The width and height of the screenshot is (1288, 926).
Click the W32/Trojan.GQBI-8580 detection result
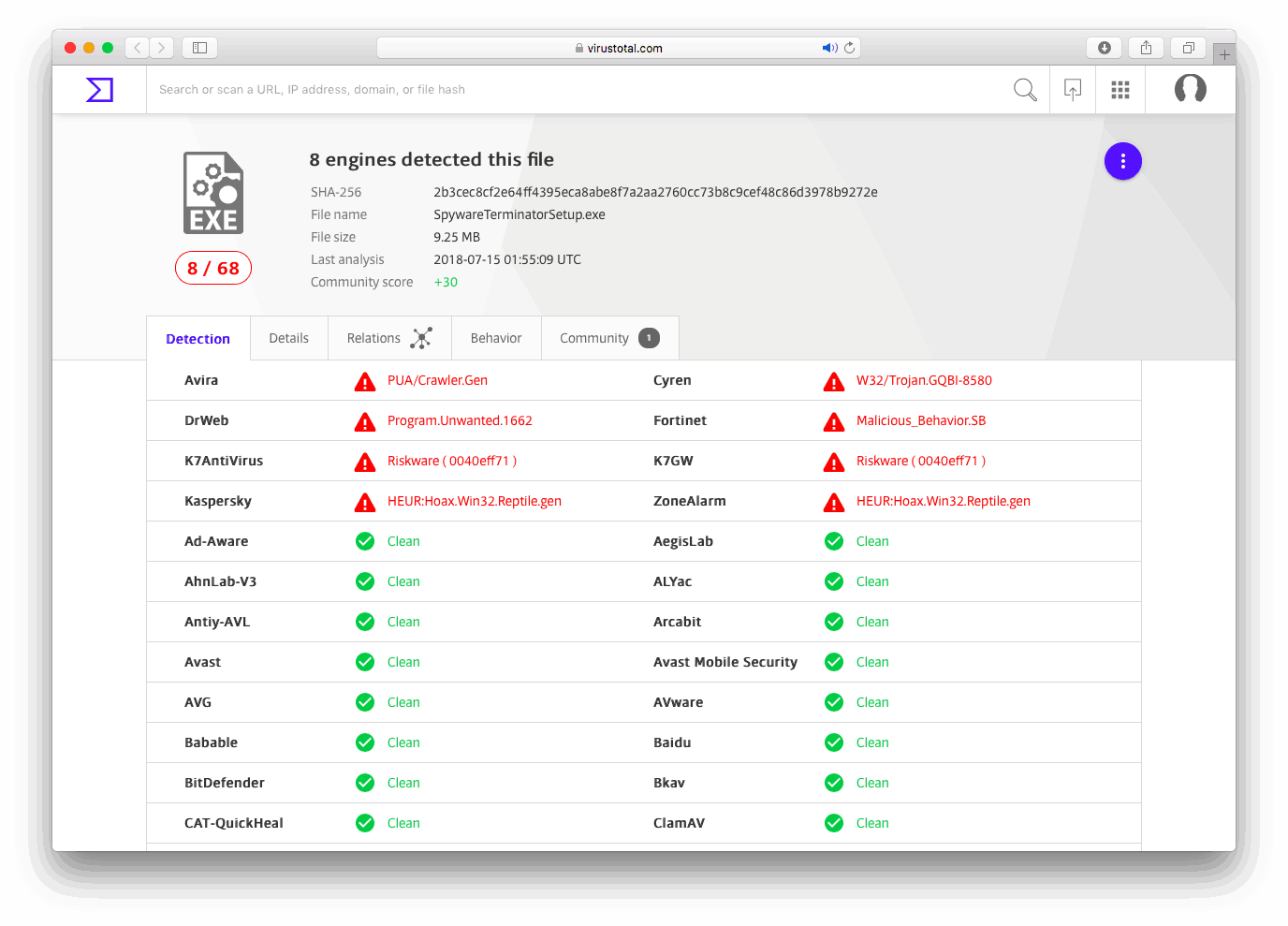pos(924,380)
